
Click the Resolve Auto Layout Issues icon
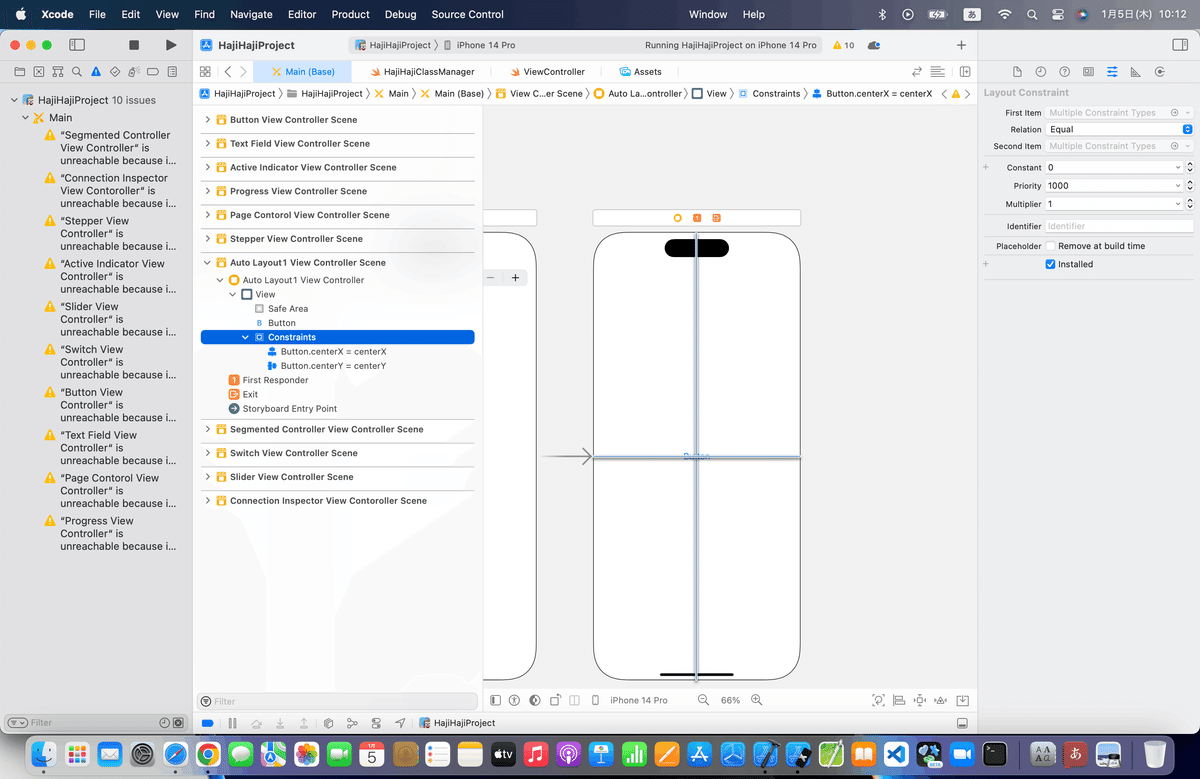(941, 700)
